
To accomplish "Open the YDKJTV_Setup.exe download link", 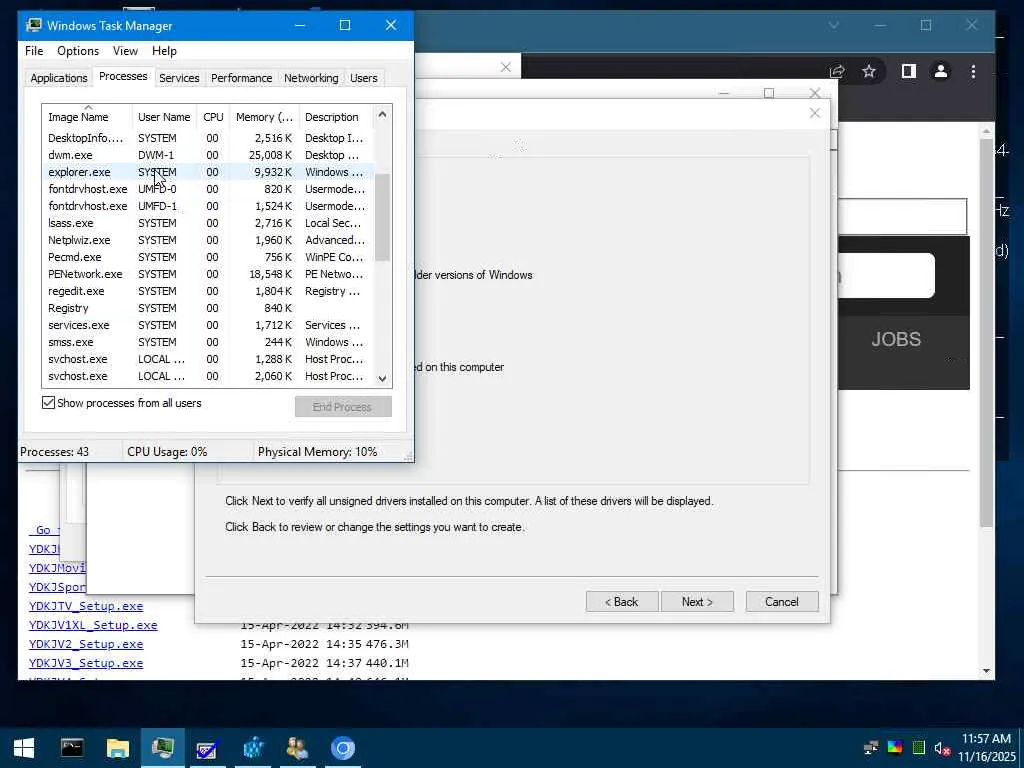I will (86, 607).
